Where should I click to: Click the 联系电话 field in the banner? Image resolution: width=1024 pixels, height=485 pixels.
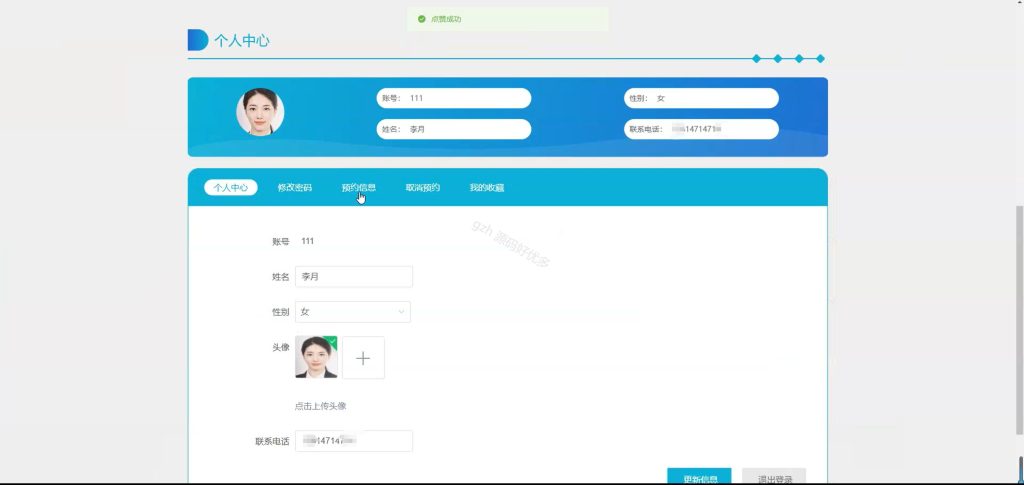coord(701,129)
